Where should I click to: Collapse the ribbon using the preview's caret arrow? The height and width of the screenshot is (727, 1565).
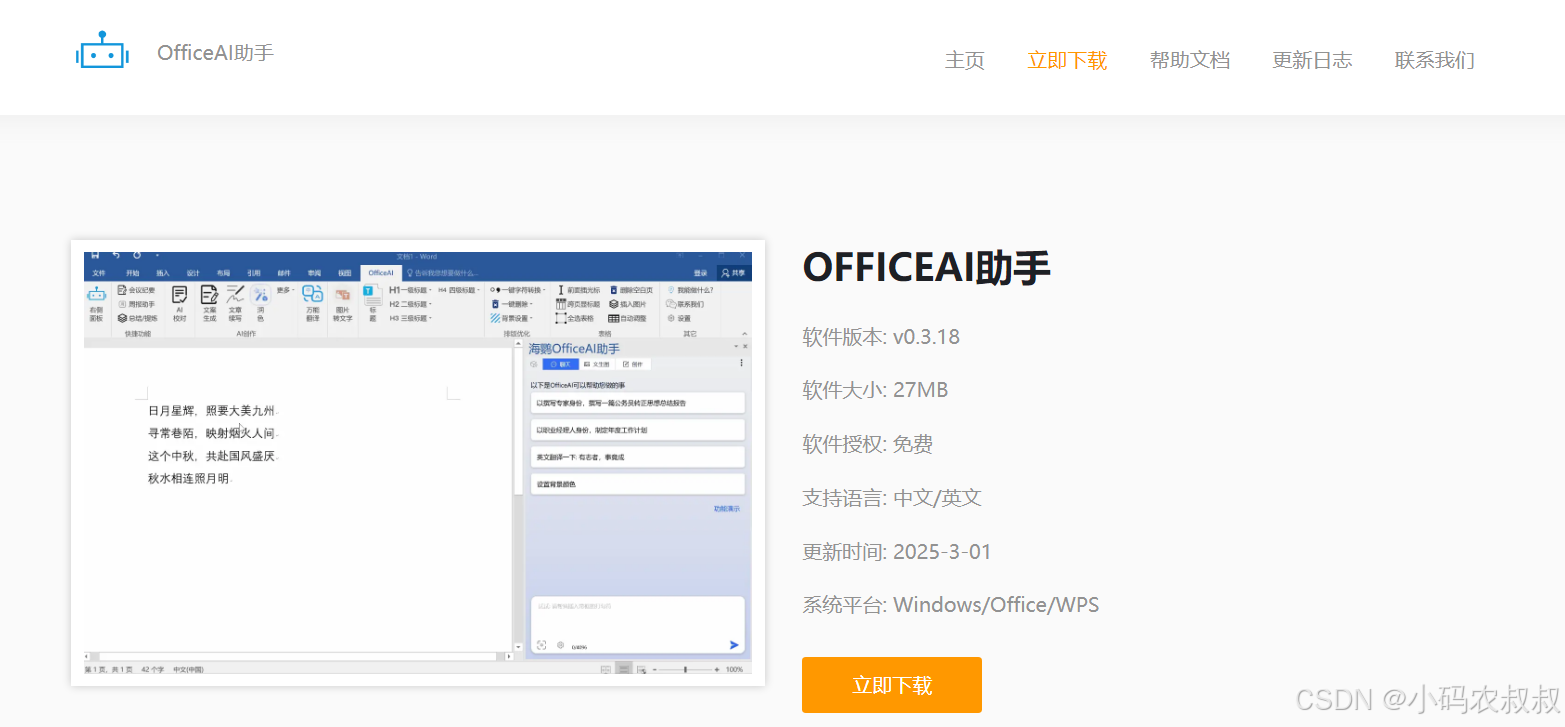click(744, 334)
